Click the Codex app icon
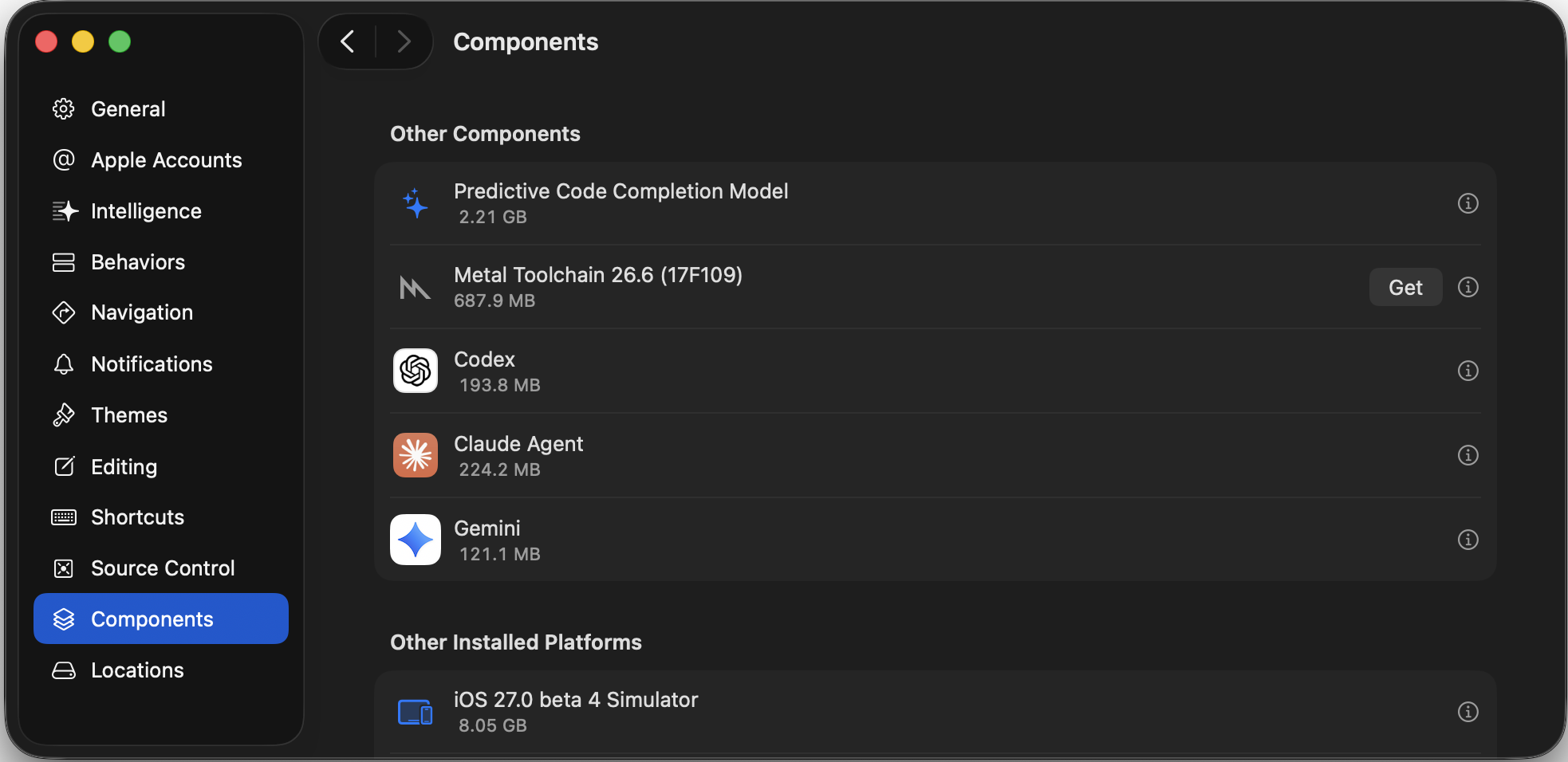1568x762 pixels. point(416,371)
